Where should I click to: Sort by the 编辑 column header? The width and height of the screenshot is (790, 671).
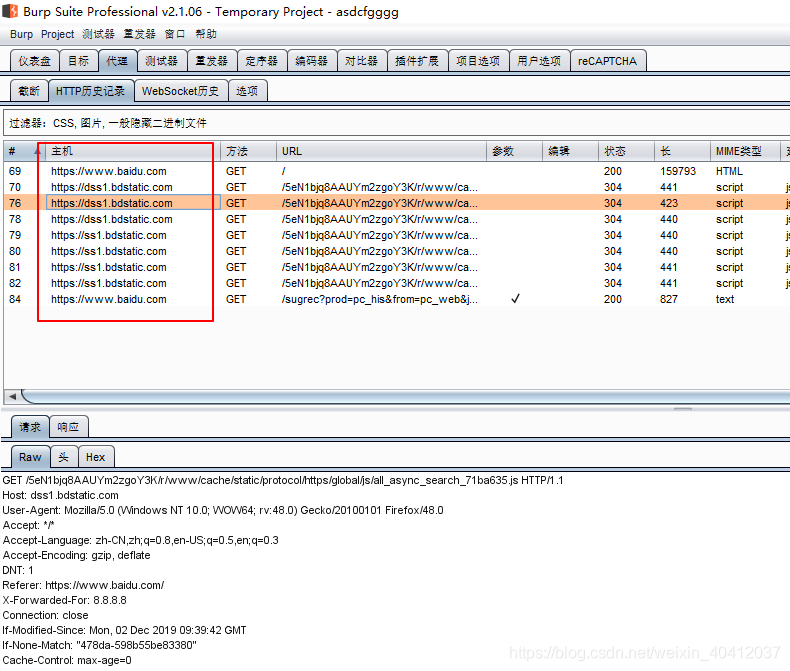click(570, 151)
